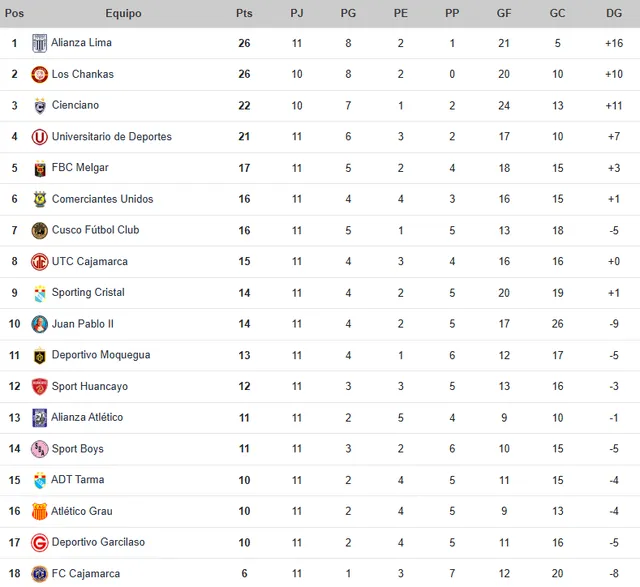The width and height of the screenshot is (640, 587).
Task: Click the DG goal difference header
Action: pyautogui.click(x=614, y=14)
